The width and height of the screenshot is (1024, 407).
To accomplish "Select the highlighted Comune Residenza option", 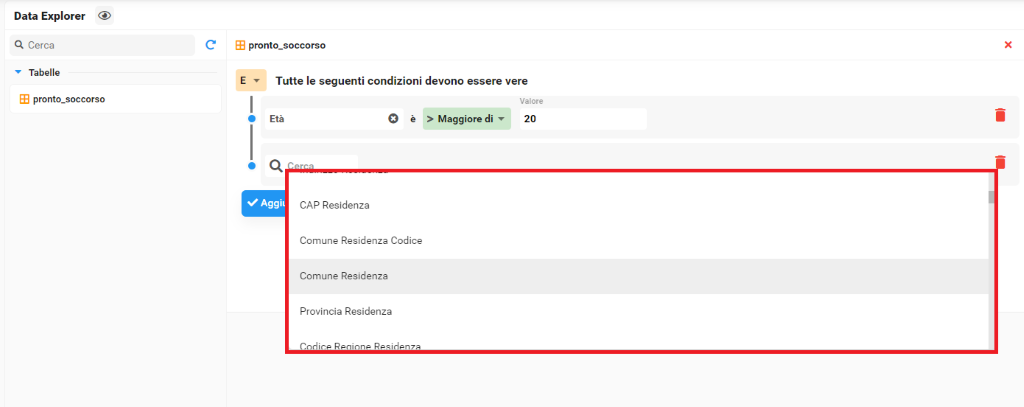I will [344, 276].
